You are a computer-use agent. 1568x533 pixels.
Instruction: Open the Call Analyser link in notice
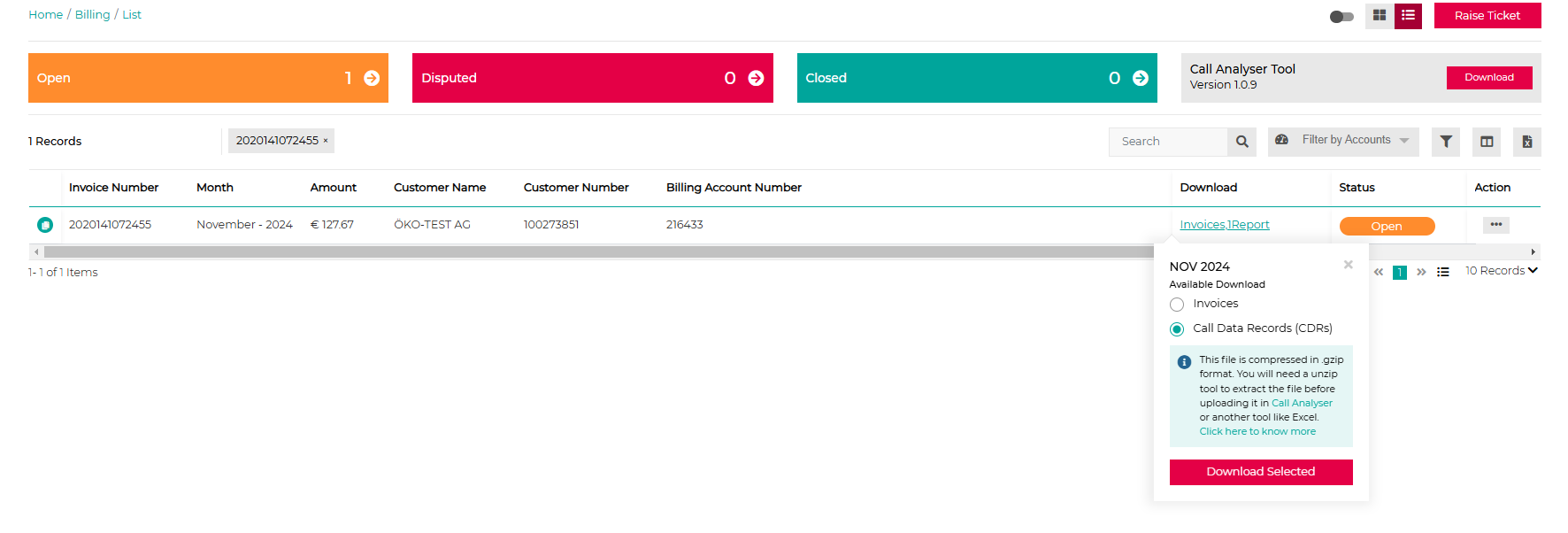point(1302,403)
